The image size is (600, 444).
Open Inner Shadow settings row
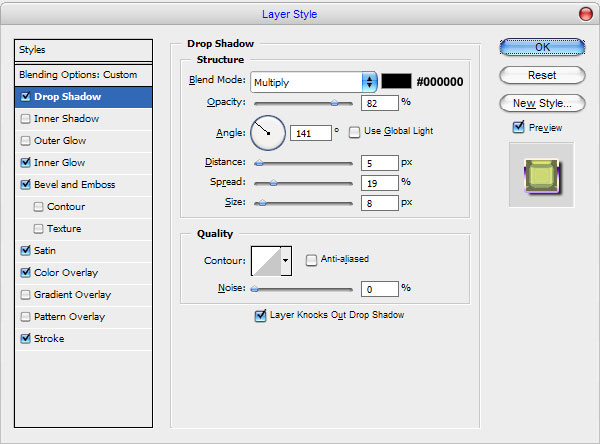[x=83, y=119]
